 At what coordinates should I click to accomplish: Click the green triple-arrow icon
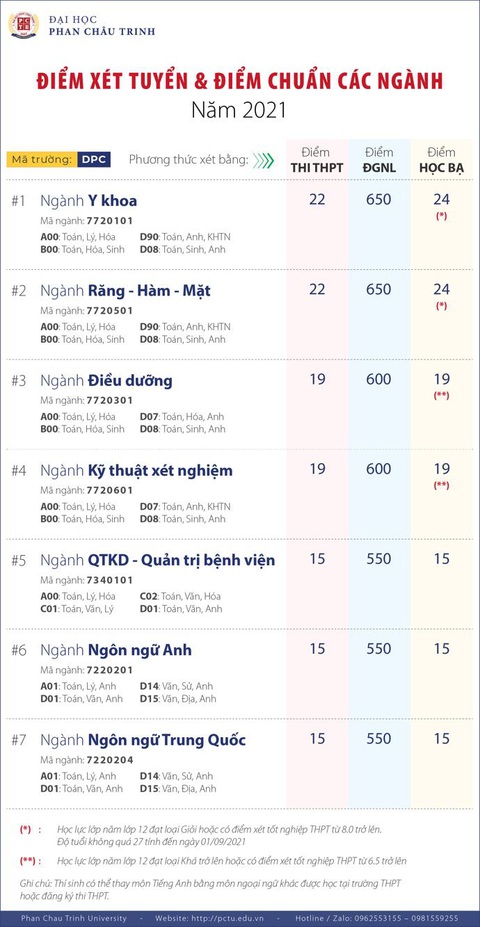pyautogui.click(x=264, y=160)
